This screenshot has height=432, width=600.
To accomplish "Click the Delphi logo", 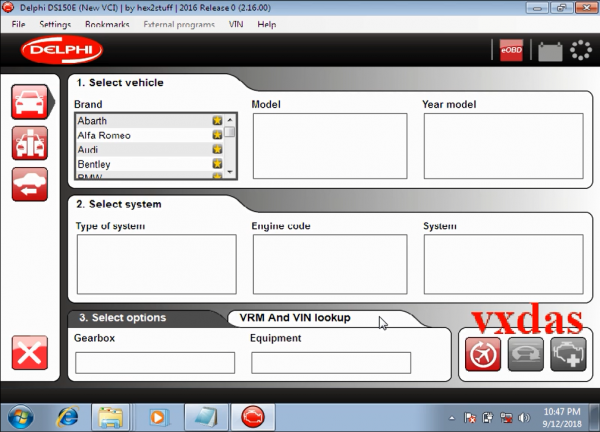I will pyautogui.click(x=62, y=50).
